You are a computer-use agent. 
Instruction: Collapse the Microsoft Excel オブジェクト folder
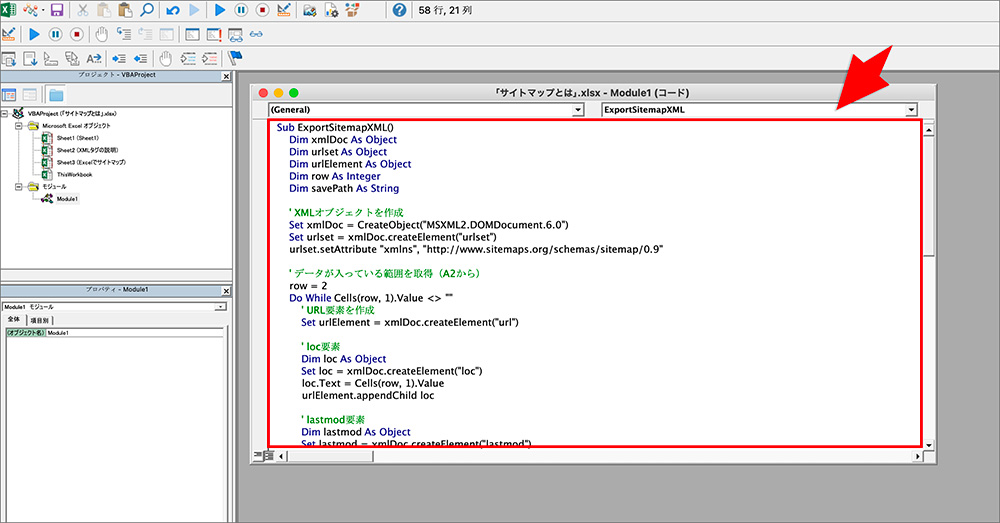point(19,126)
